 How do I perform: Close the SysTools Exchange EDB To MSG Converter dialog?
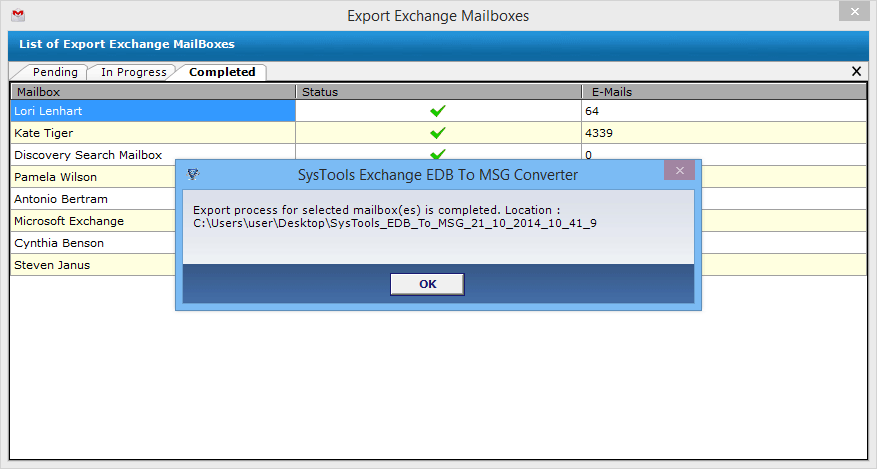click(680, 170)
